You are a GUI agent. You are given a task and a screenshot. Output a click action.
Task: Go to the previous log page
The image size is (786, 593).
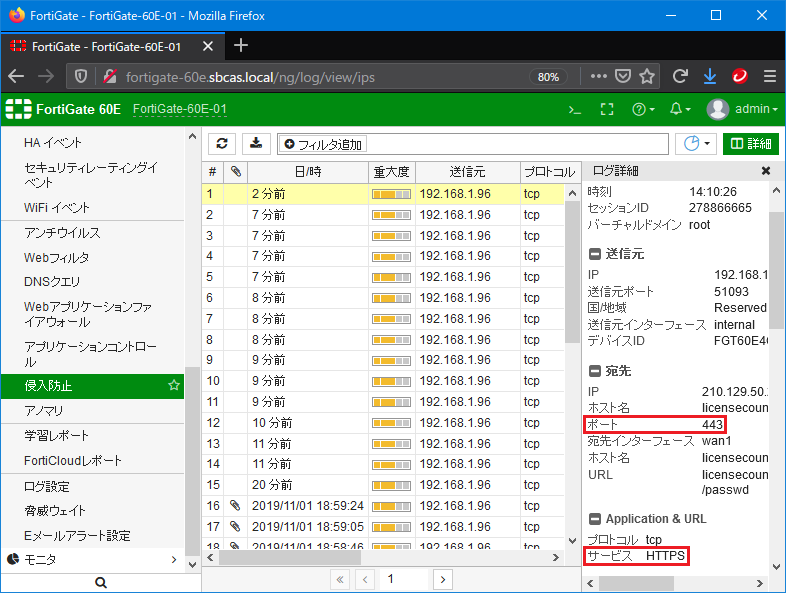coord(365,579)
